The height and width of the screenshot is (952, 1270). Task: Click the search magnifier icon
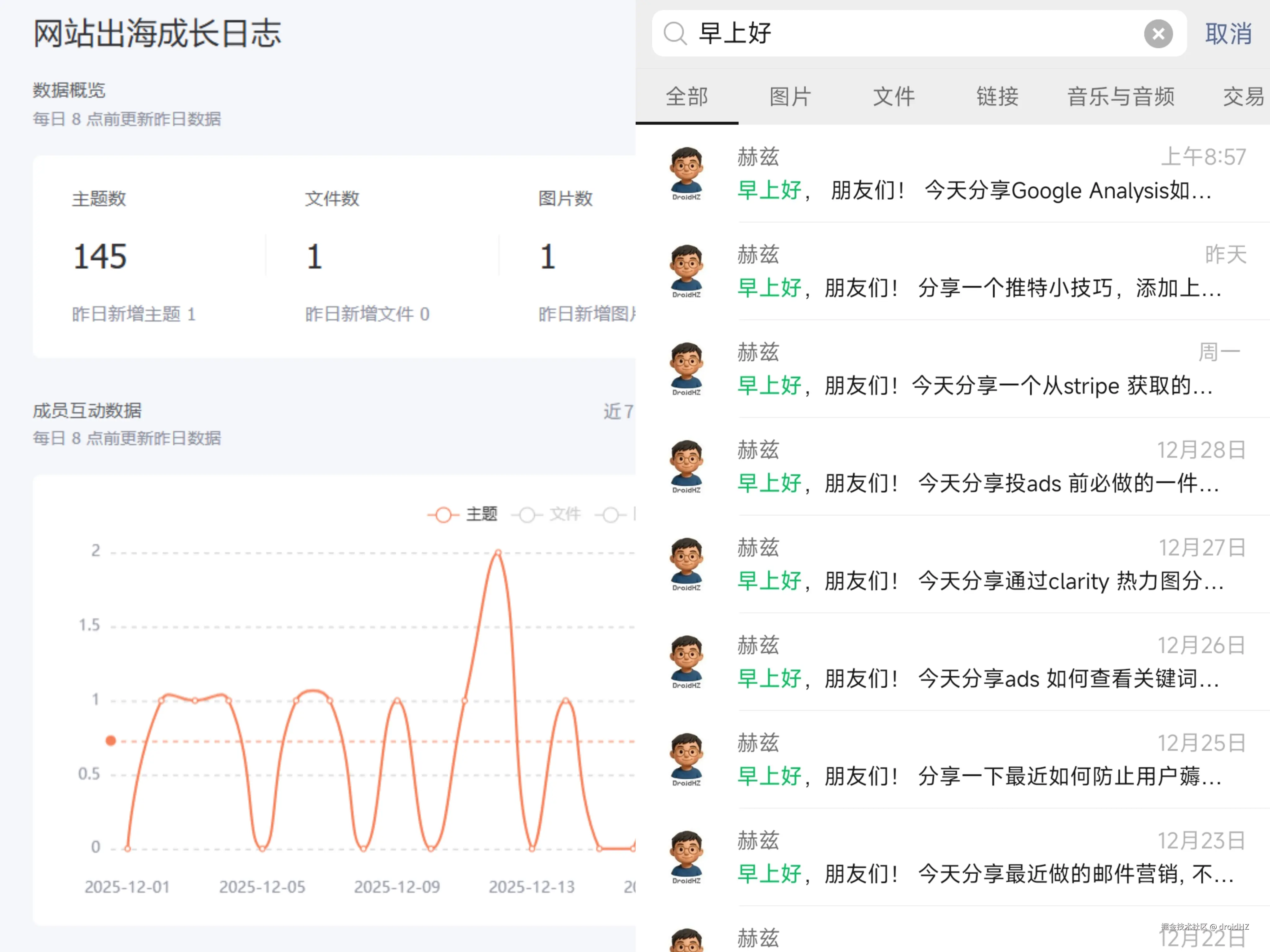(675, 33)
